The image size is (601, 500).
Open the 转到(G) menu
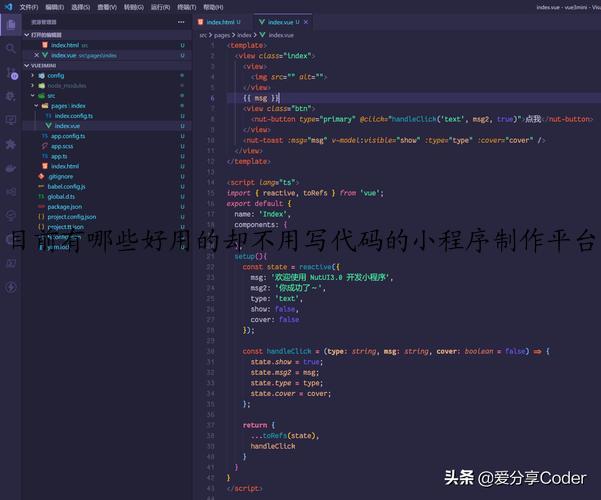pos(134,7)
